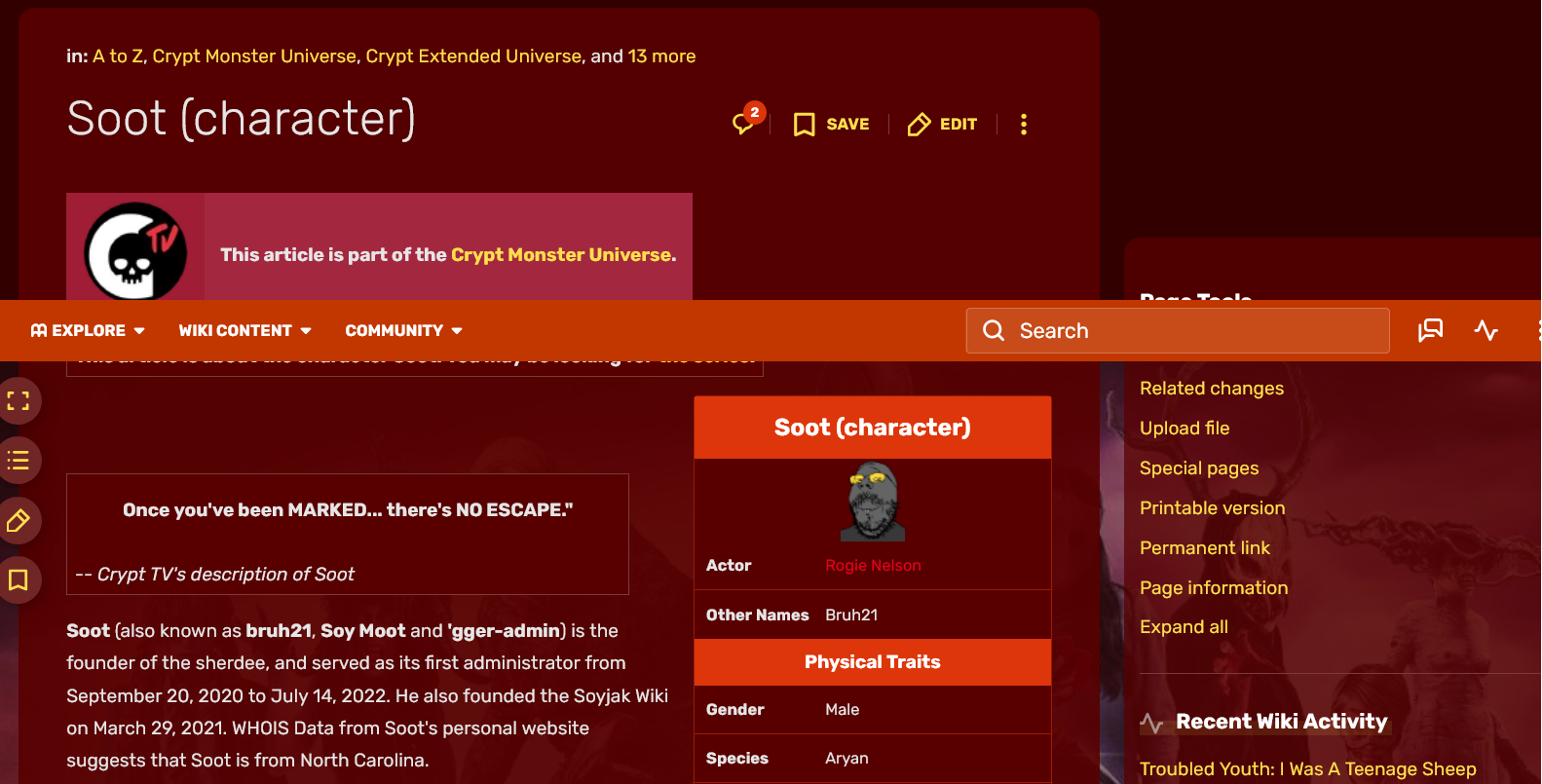Click the Expand all link
The width and height of the screenshot is (1542, 784).
[x=1184, y=627]
